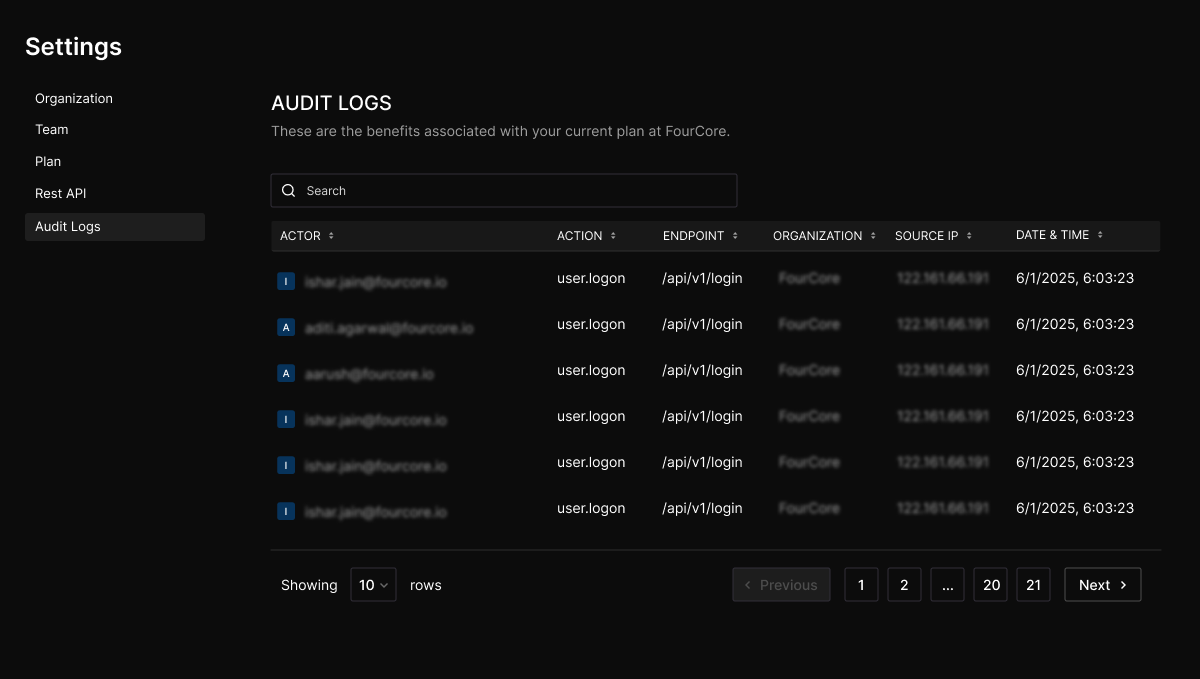Sort using the SOURCE IP arrows
This screenshot has height=679, width=1200.
pyautogui.click(x=969, y=236)
